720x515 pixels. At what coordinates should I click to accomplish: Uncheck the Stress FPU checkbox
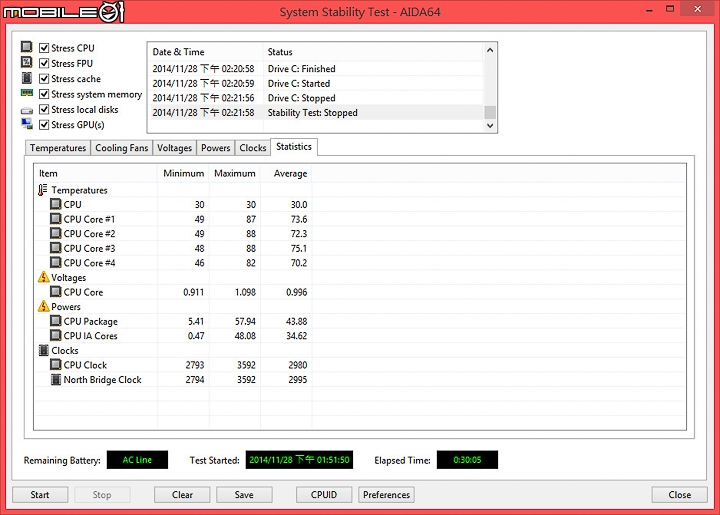coord(44,63)
